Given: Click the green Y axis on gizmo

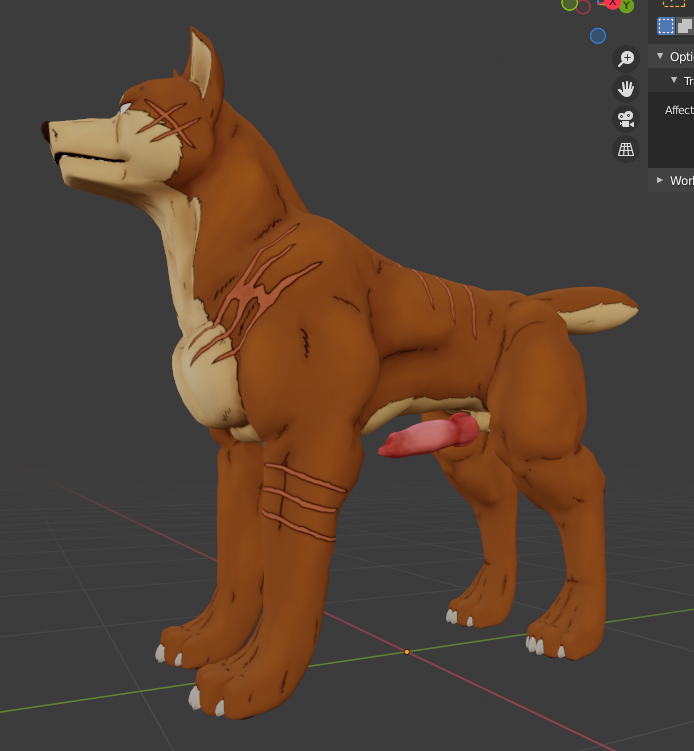Looking at the screenshot, I should (x=626, y=6).
